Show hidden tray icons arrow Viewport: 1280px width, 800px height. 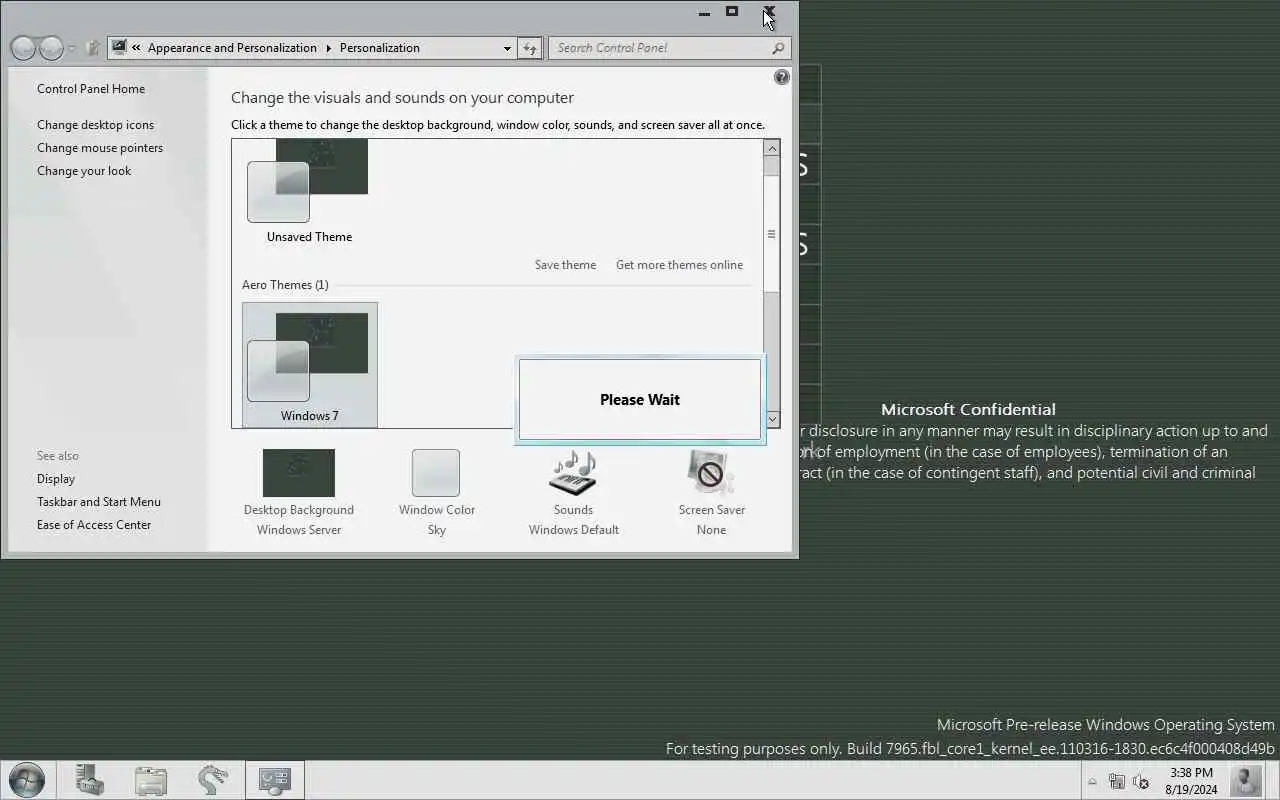point(1092,782)
